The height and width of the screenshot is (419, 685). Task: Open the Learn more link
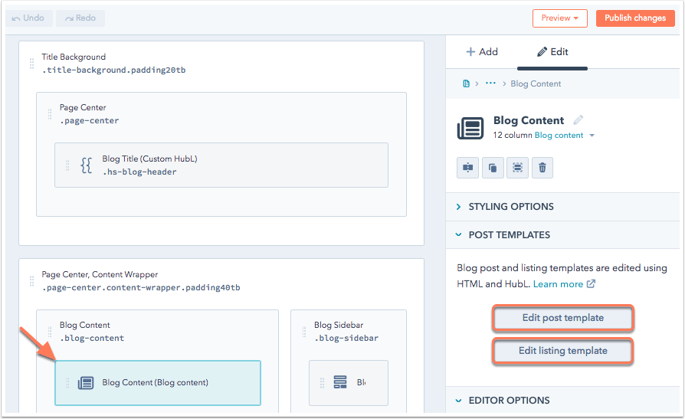[564, 284]
